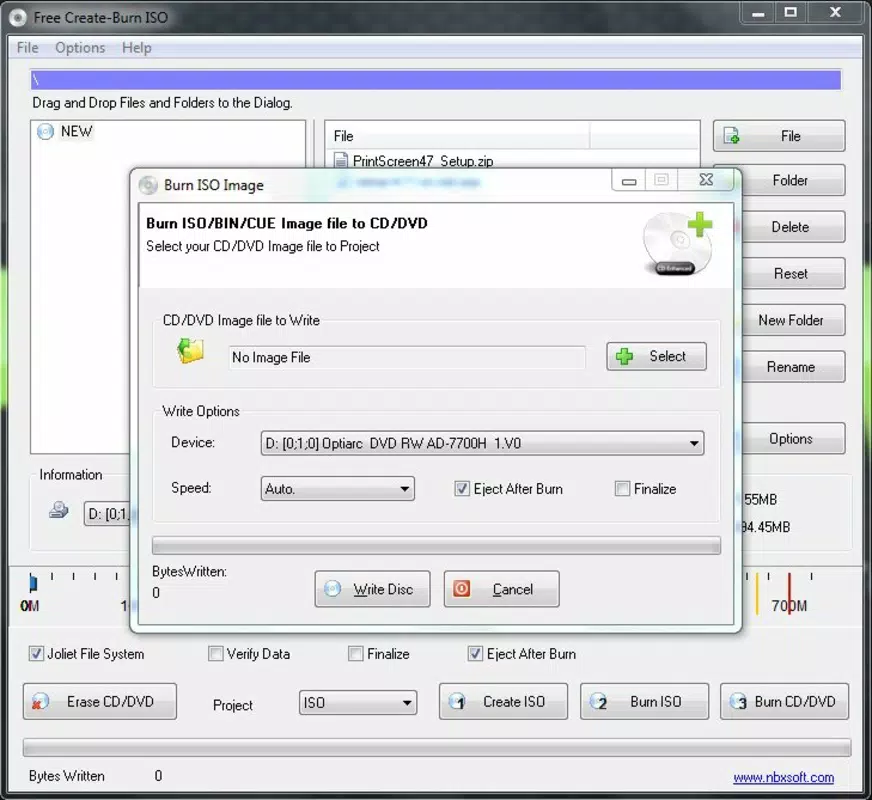Select the NEW disc tree item
Viewport: 872px width, 800px height.
coord(76,132)
